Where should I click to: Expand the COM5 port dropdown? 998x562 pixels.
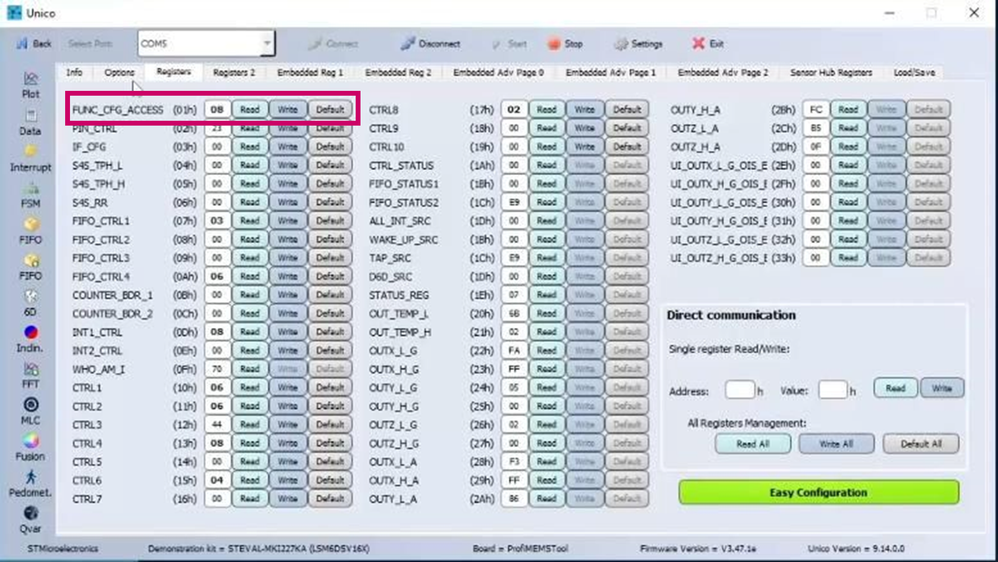coord(267,43)
